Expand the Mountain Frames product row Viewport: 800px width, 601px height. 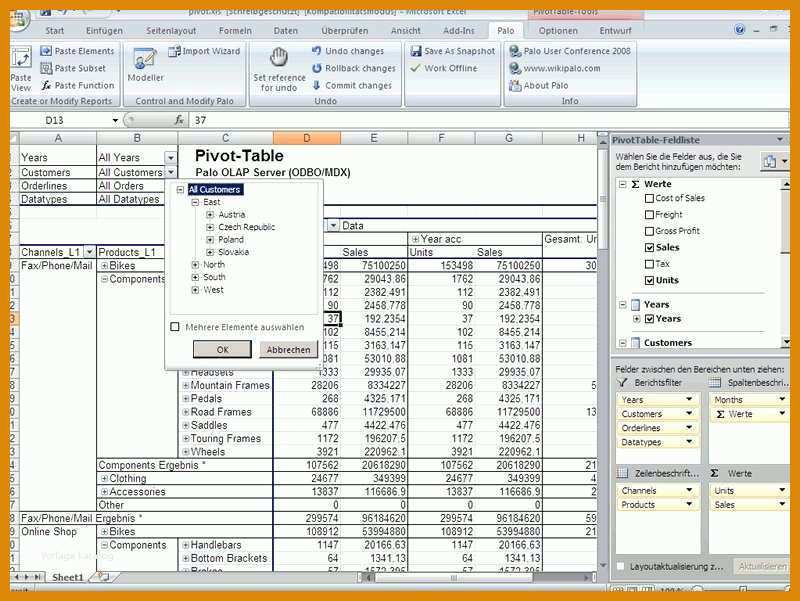pyautogui.click(x=186, y=386)
